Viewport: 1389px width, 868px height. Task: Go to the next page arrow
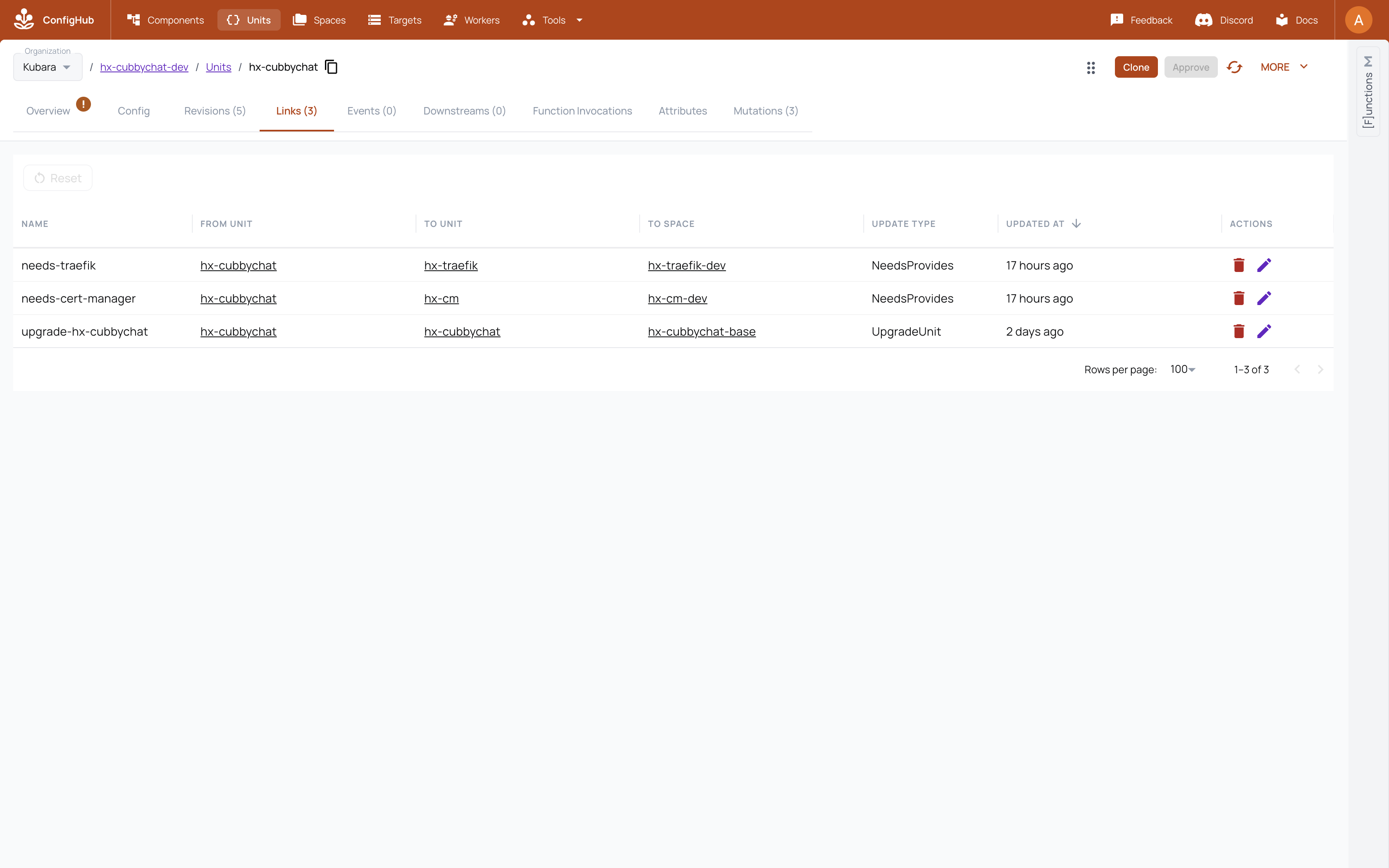[x=1320, y=370]
